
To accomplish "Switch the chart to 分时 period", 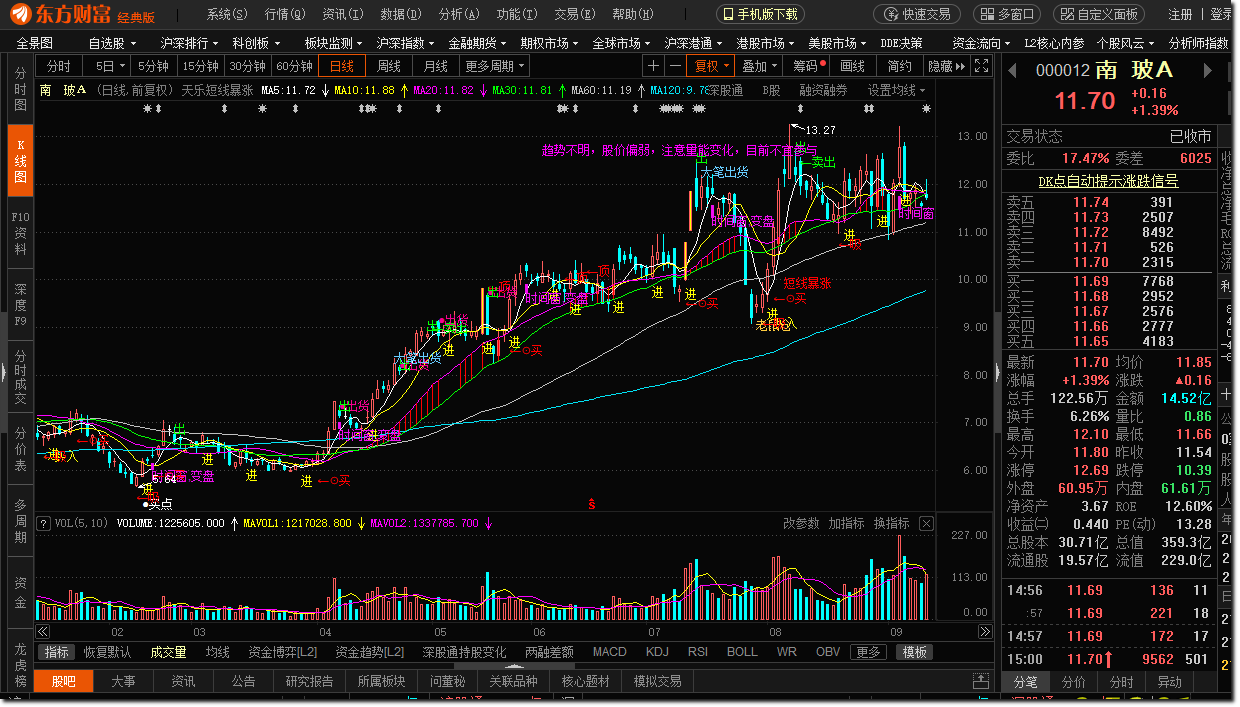I will click(59, 66).
